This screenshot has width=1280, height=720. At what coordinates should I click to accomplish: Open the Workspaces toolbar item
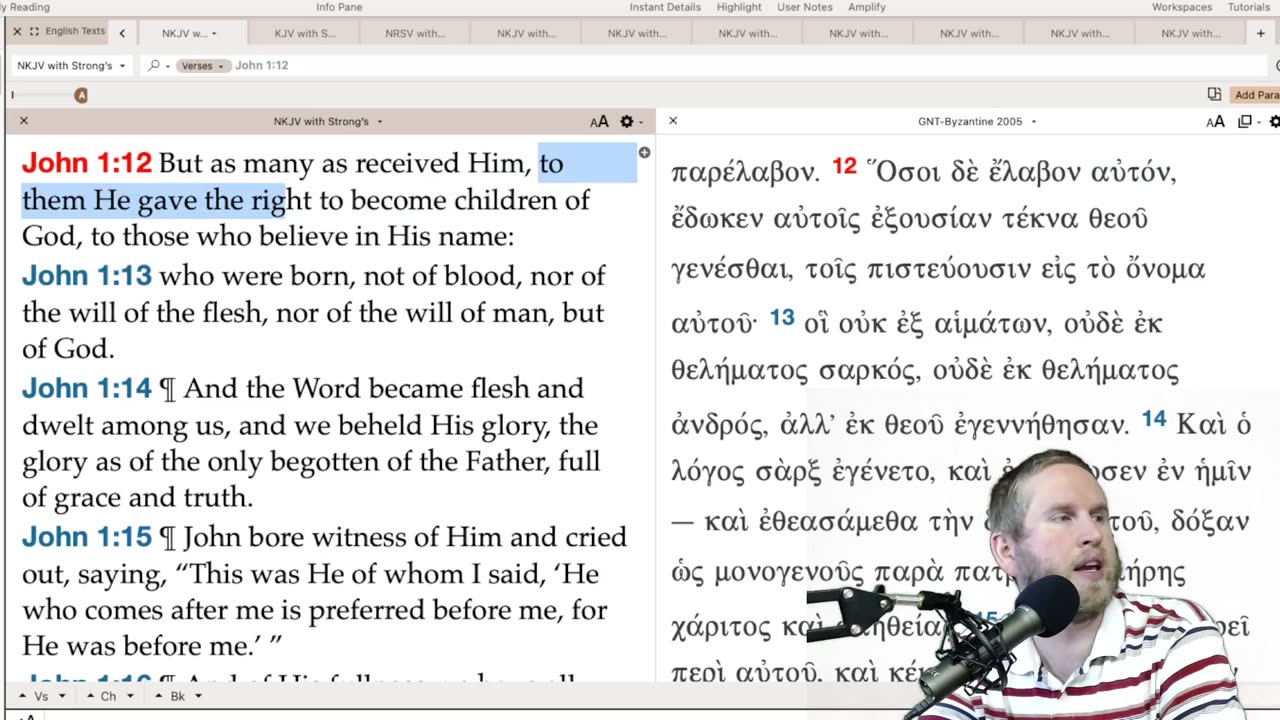(1182, 7)
